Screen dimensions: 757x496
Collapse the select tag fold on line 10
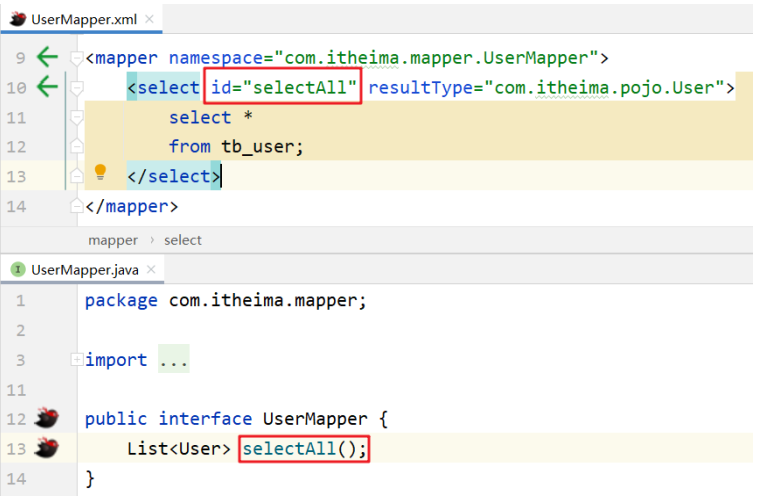pos(76,88)
